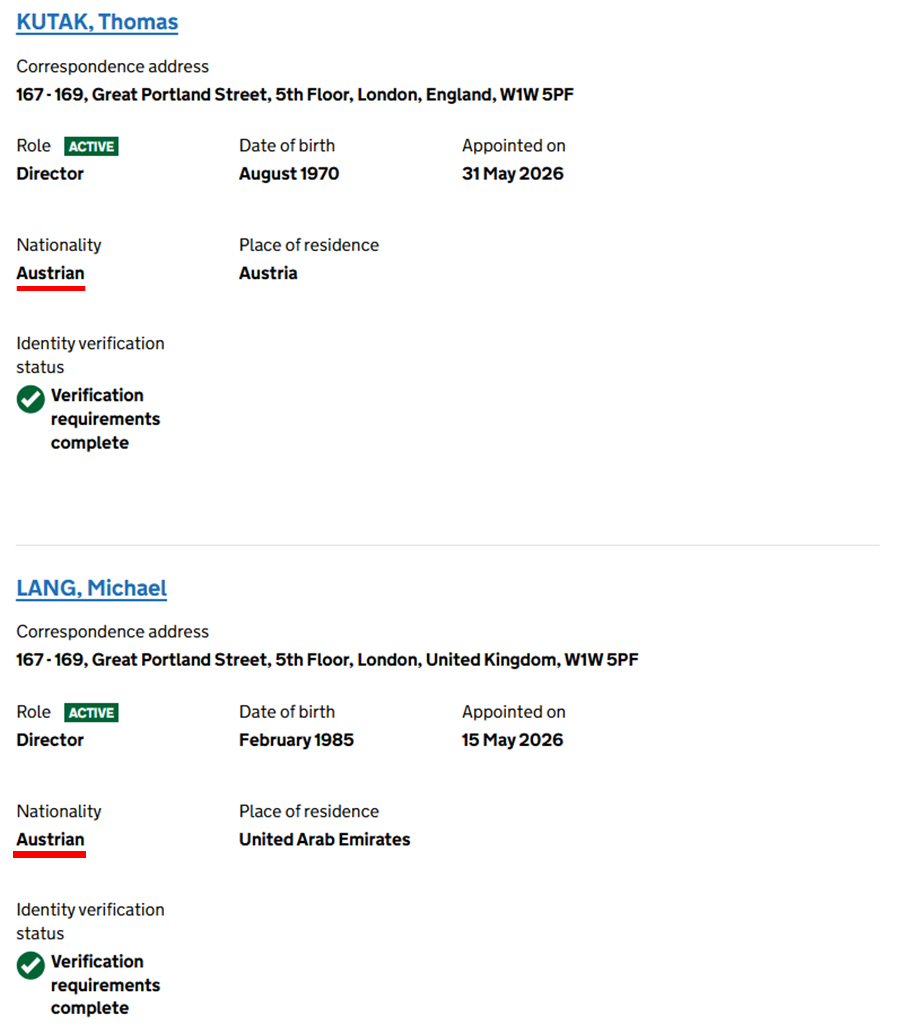Viewport: 899px width, 1032px height.
Task: Select the address ending in United Kingdom, W1W 5PF
Action: coord(327,660)
